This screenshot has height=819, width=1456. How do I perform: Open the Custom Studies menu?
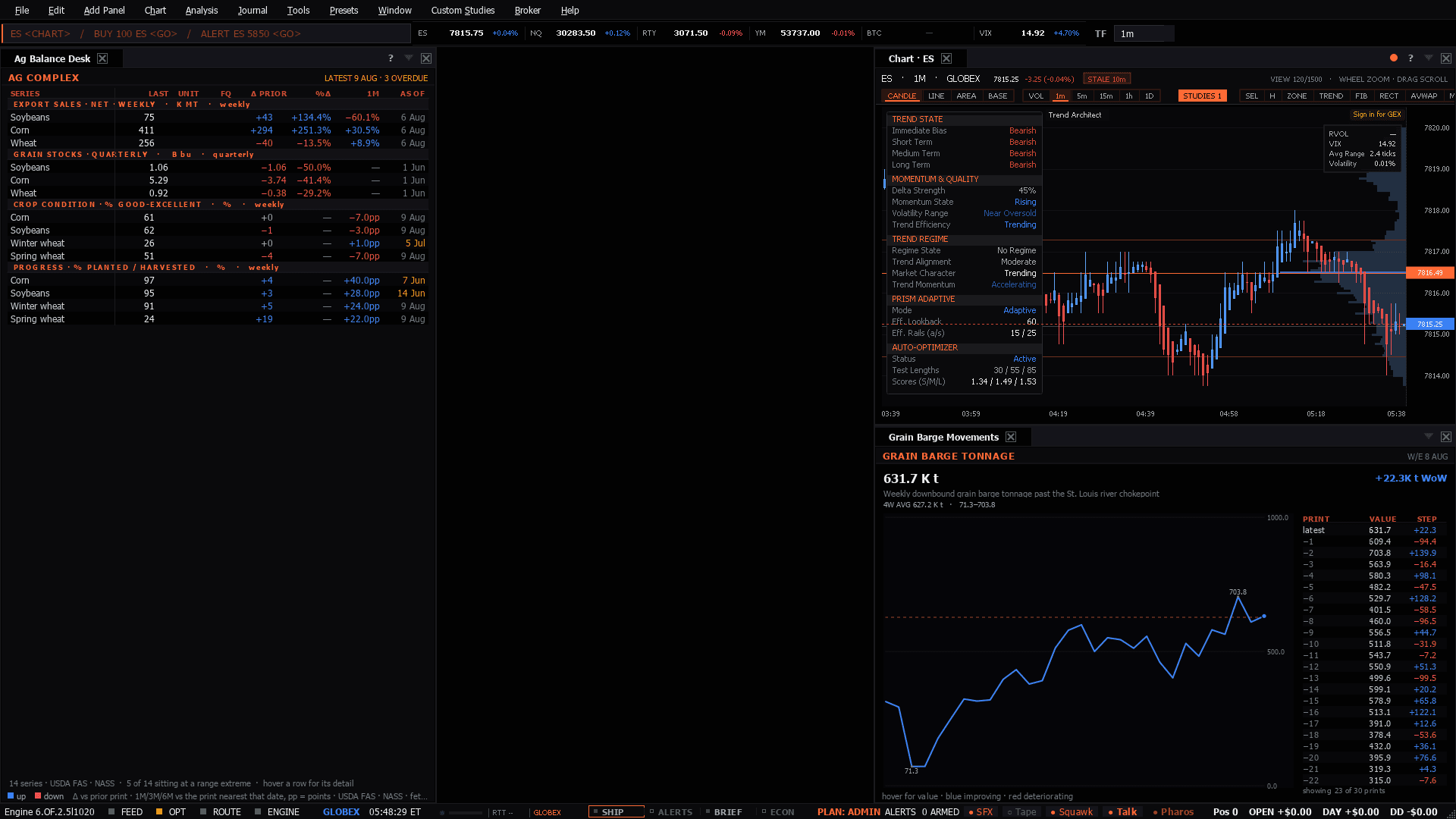[x=463, y=10]
